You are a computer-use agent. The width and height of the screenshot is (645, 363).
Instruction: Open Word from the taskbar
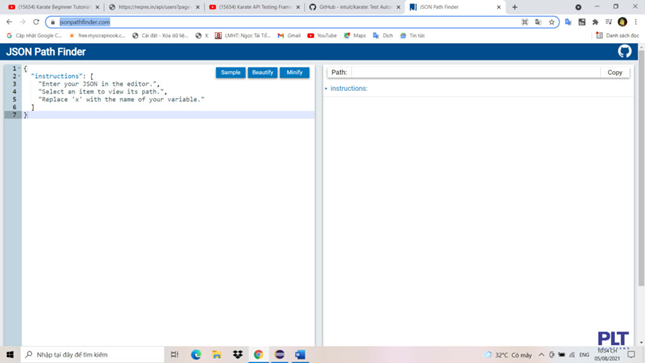pos(300,354)
